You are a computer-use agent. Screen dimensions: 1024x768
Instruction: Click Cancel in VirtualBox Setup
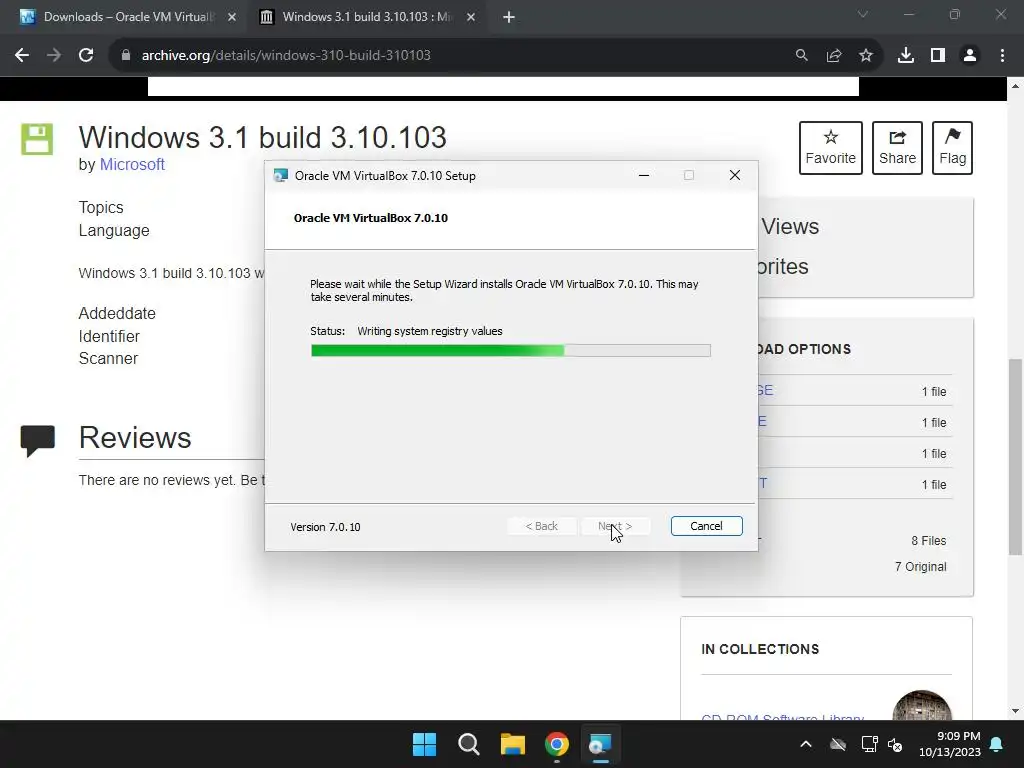point(707,526)
